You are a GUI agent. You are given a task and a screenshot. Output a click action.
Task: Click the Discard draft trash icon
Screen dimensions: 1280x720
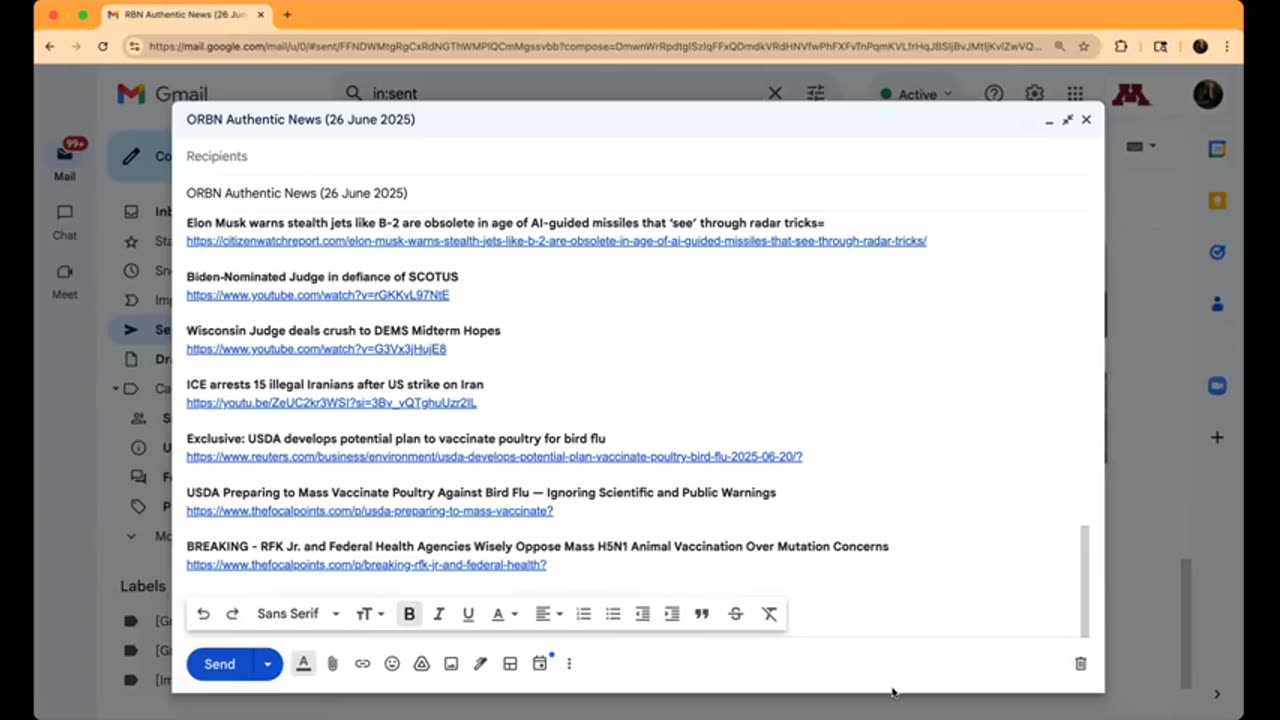point(1080,664)
